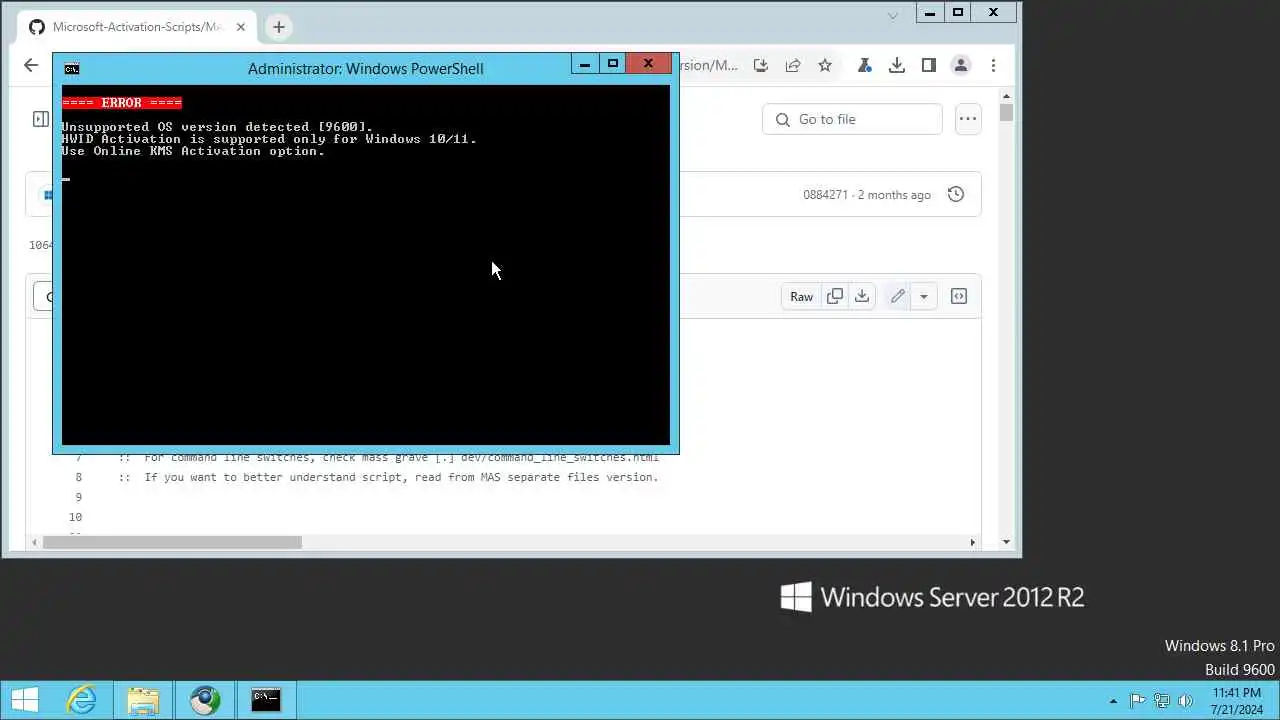Click vertical scrollbar up arrow
This screenshot has width=1280, height=720.
[1006, 96]
